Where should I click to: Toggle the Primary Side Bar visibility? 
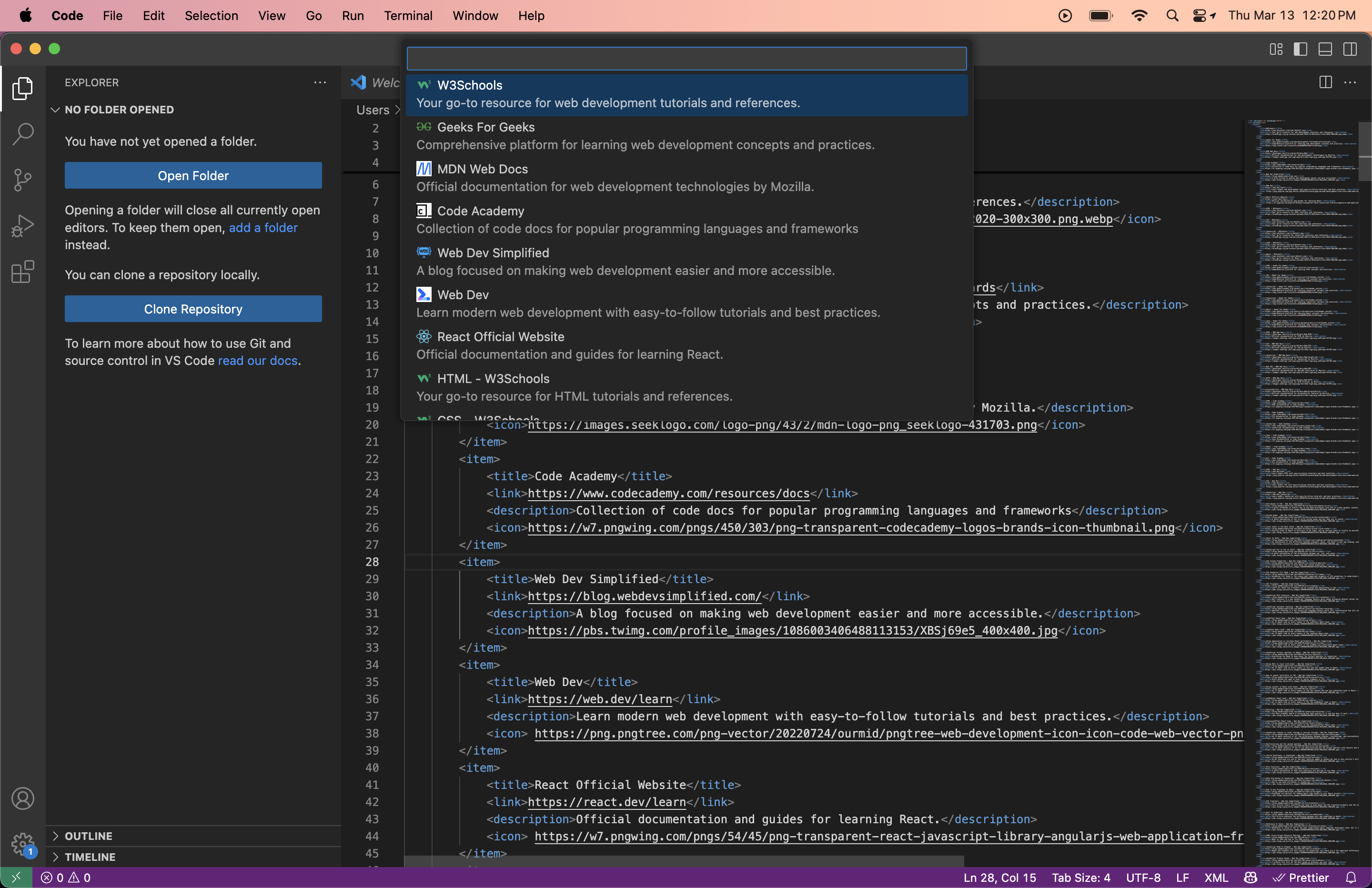(x=1301, y=49)
